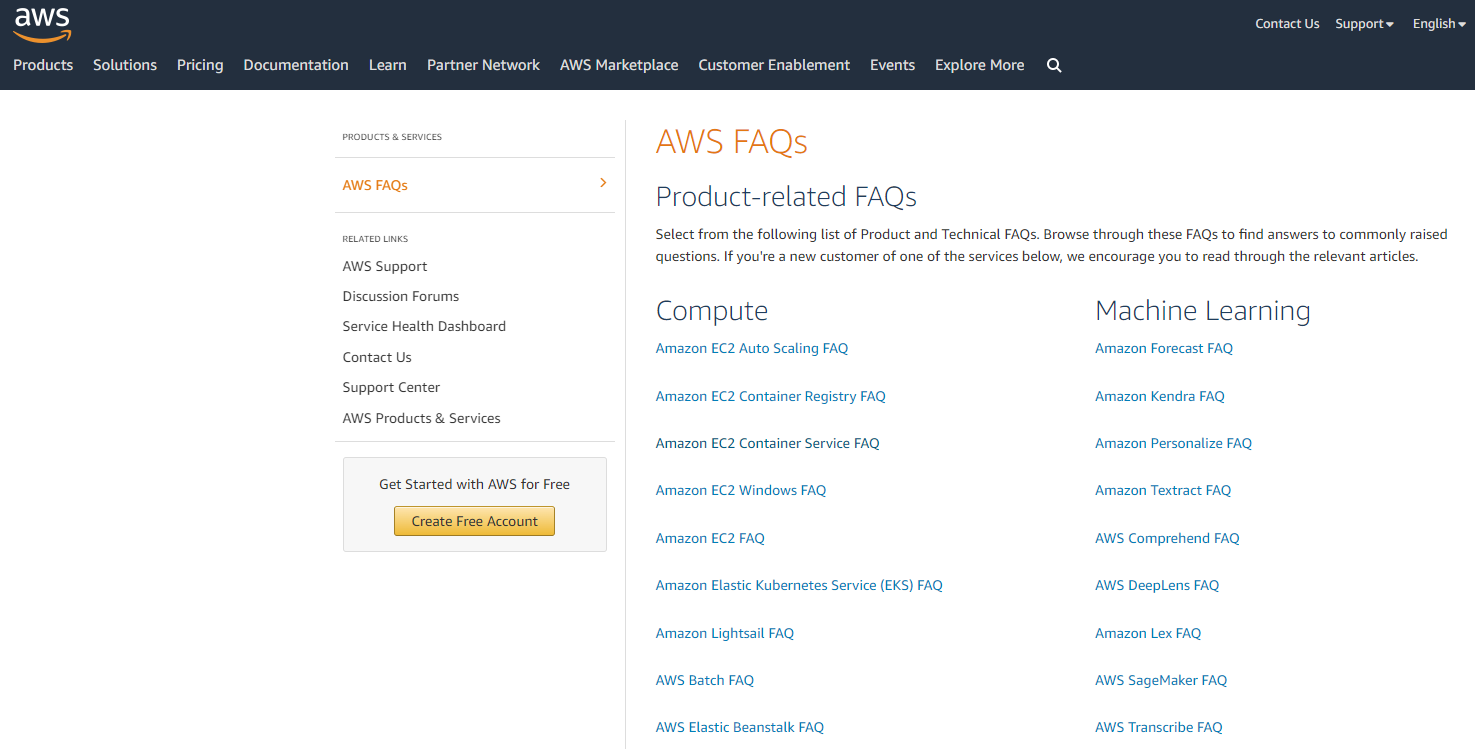Select AWS FAQs in the sidebar
Viewport: 1475px width, 749px height.
375,185
